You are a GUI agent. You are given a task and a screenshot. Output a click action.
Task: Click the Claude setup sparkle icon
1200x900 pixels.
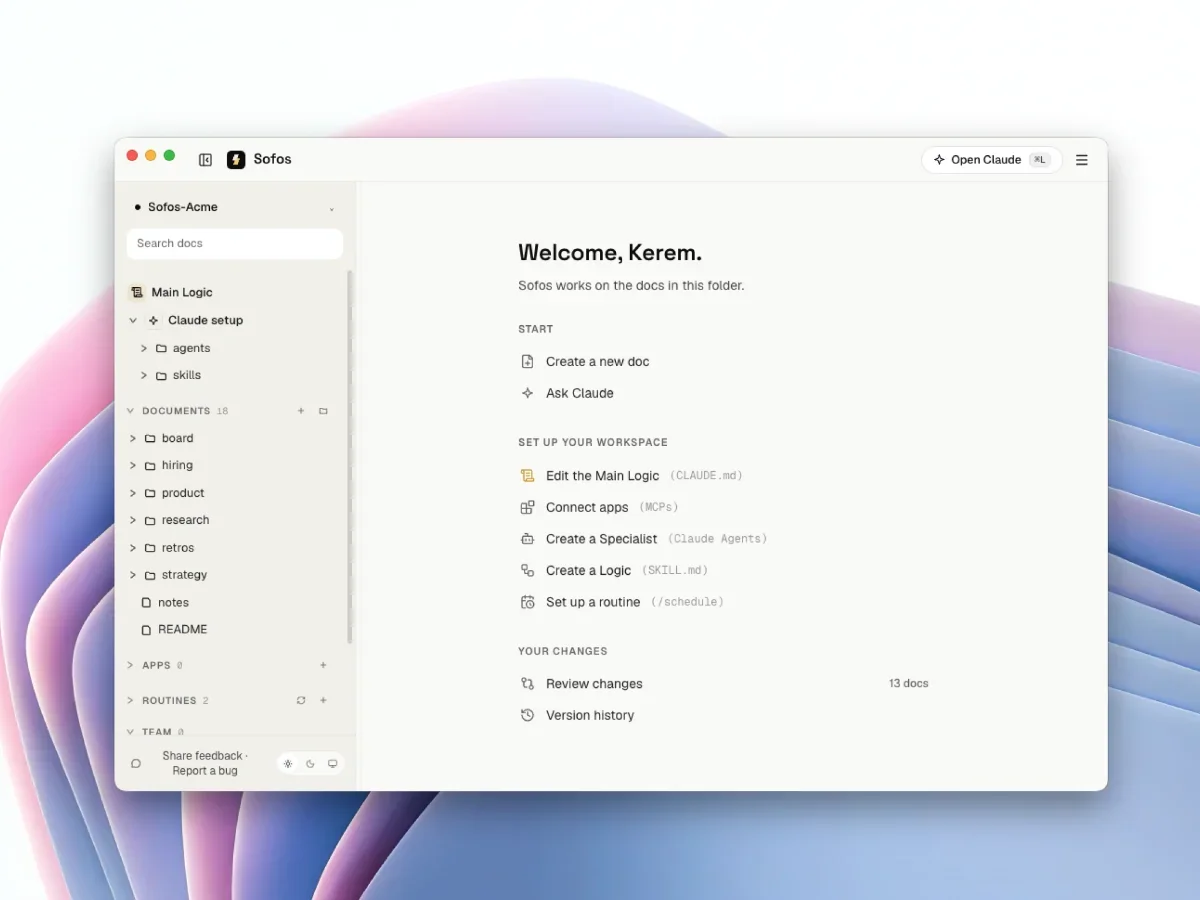tap(153, 320)
